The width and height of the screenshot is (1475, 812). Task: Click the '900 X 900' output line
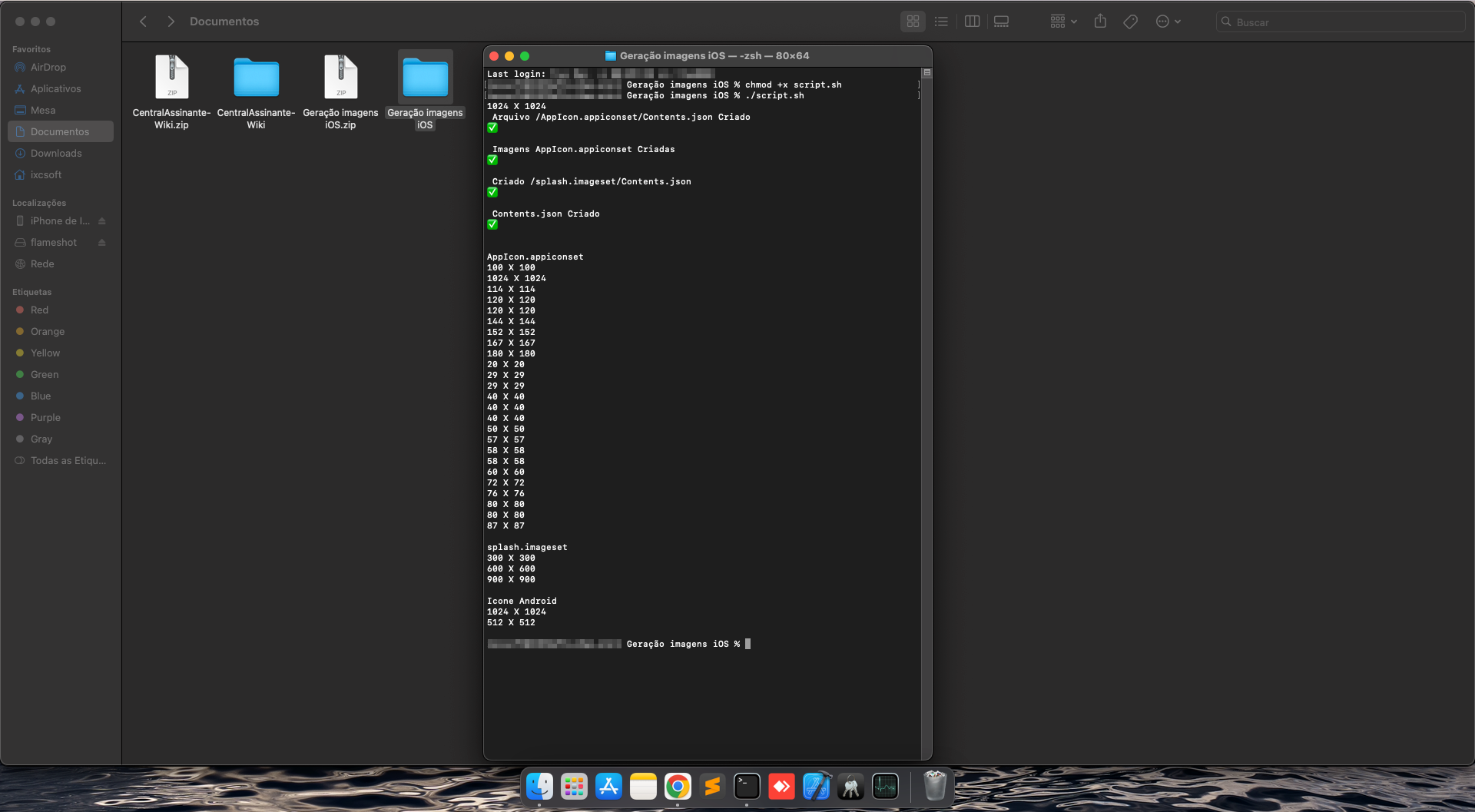511,580
